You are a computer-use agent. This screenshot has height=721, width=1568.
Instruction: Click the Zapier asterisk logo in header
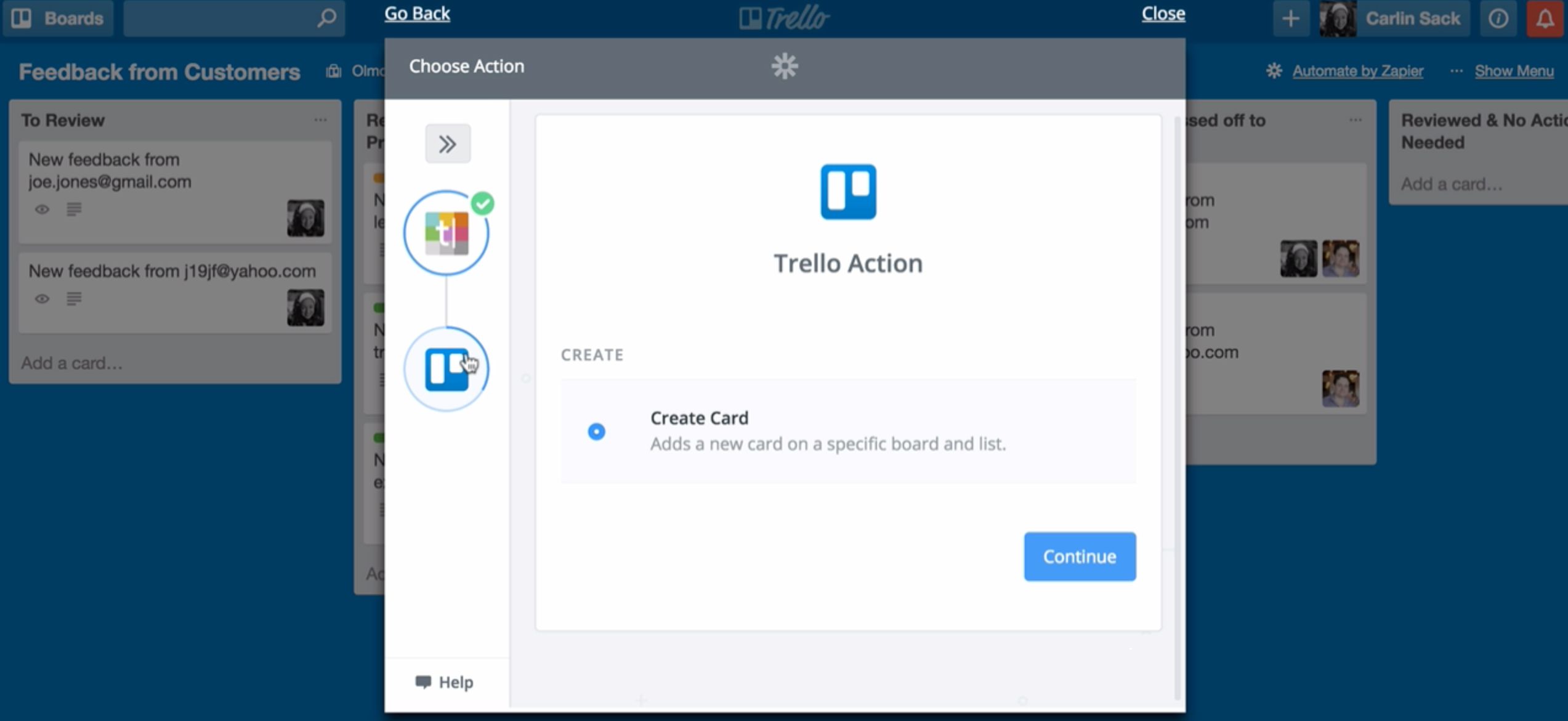pos(784,66)
